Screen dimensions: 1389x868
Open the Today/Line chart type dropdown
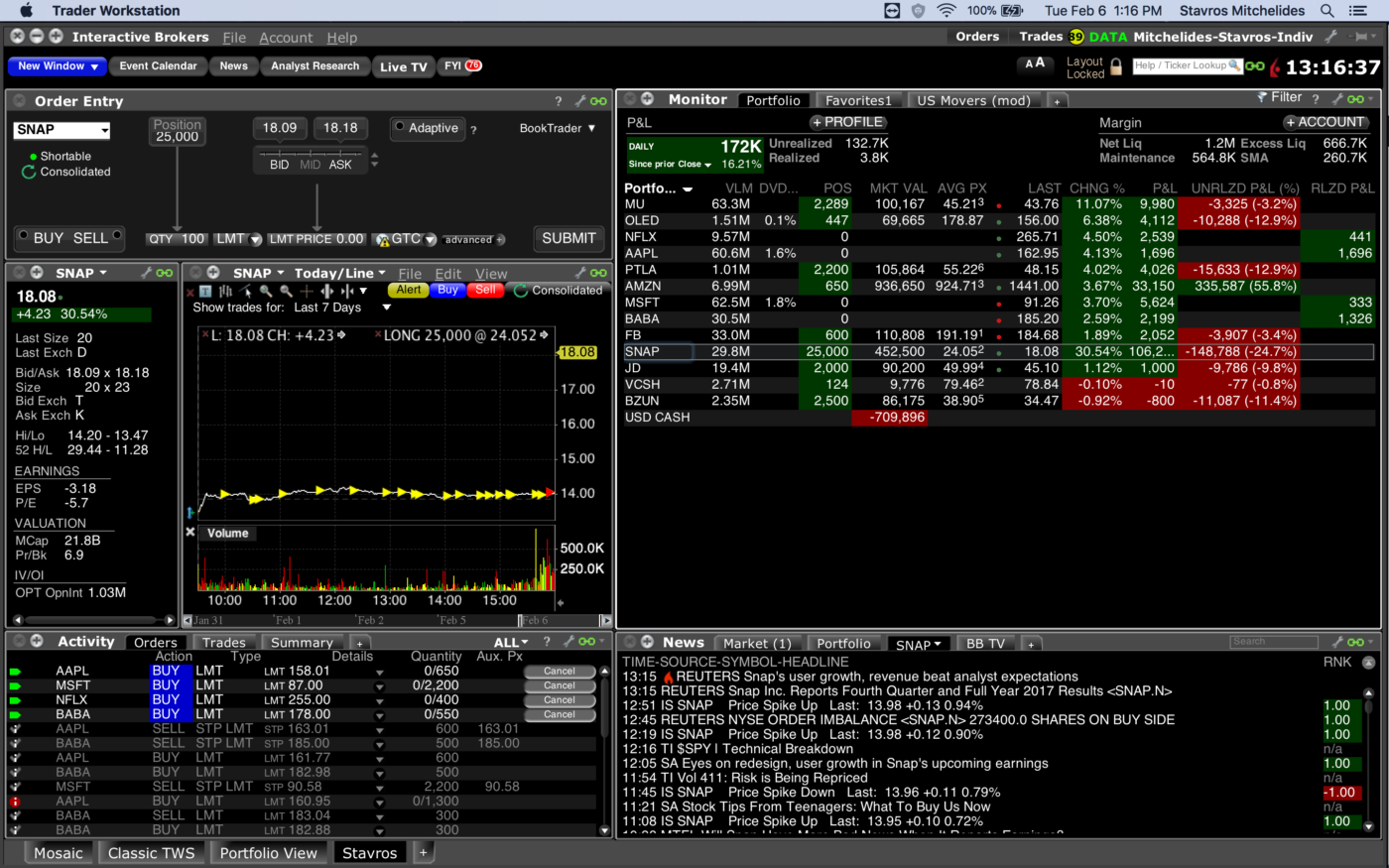pos(340,273)
